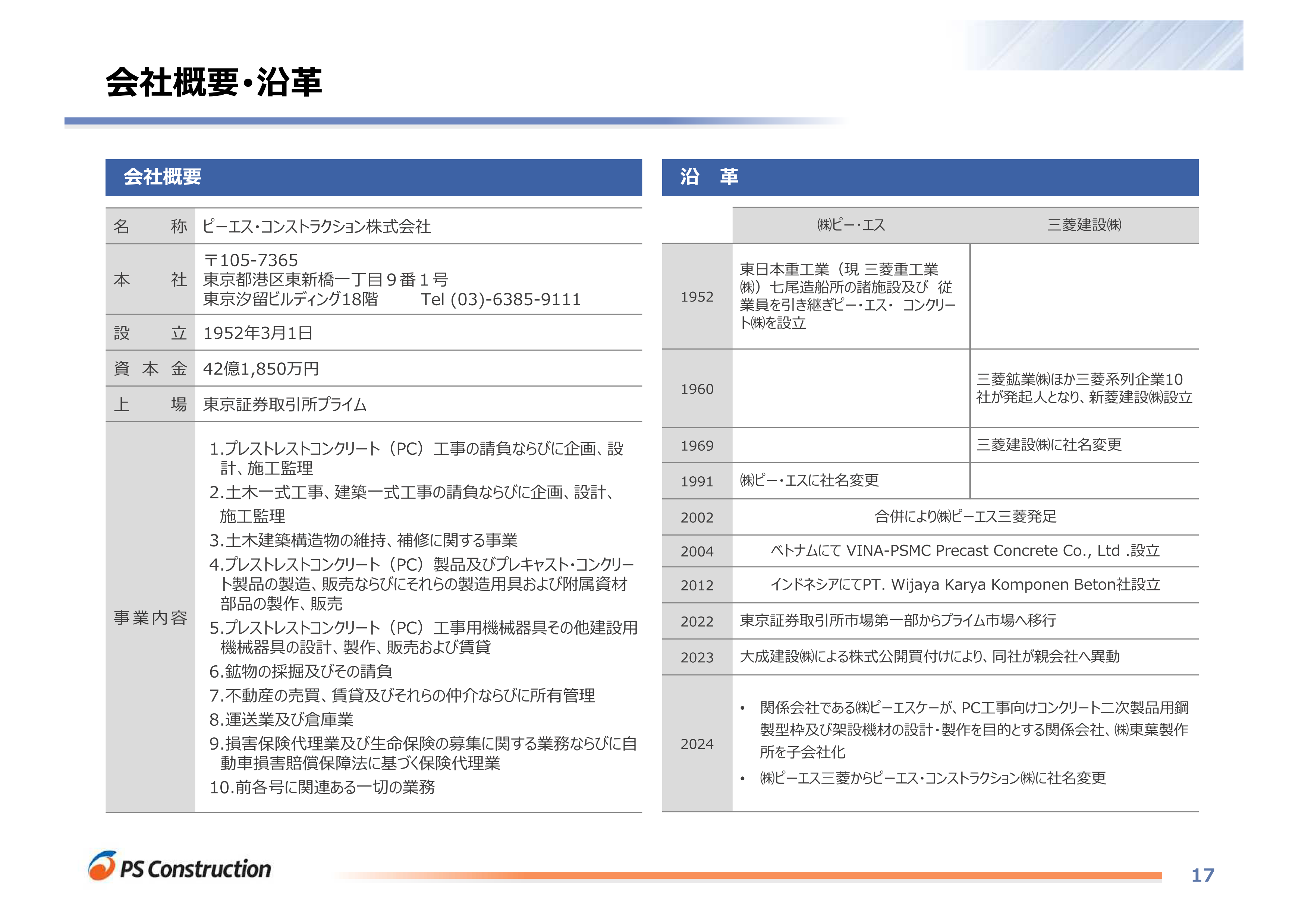Viewport: 1308px width, 924px height.
Task: Click 東京汐留ビルディング18階 text
Action: [x=290, y=299]
